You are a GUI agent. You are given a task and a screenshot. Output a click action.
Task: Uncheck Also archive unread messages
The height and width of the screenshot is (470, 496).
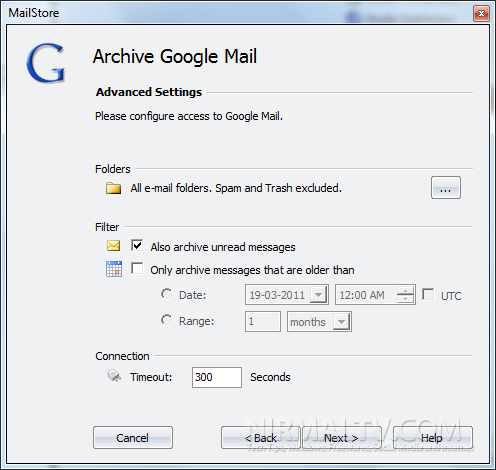click(137, 246)
